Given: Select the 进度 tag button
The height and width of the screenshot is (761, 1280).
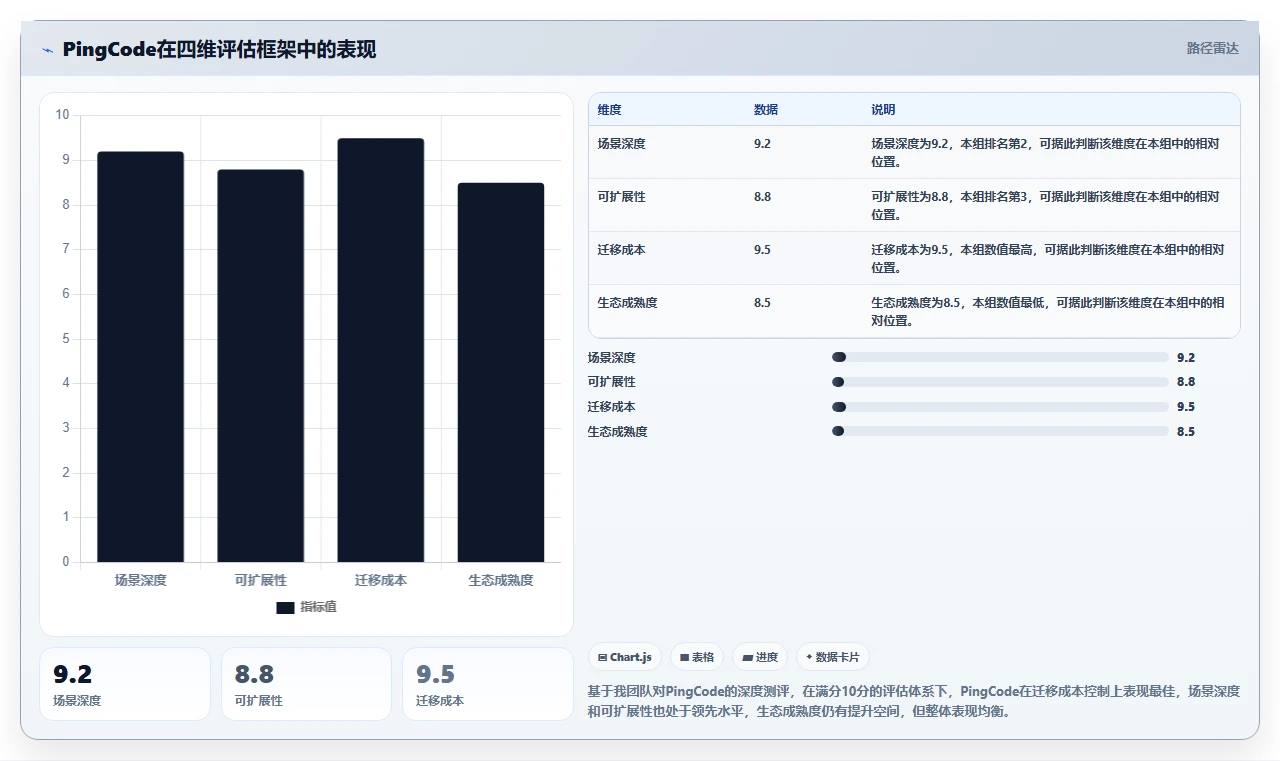Looking at the screenshot, I should pos(760,657).
